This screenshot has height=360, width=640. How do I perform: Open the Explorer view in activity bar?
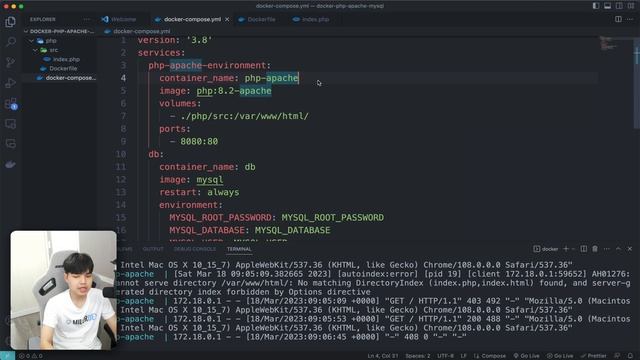[11, 22]
